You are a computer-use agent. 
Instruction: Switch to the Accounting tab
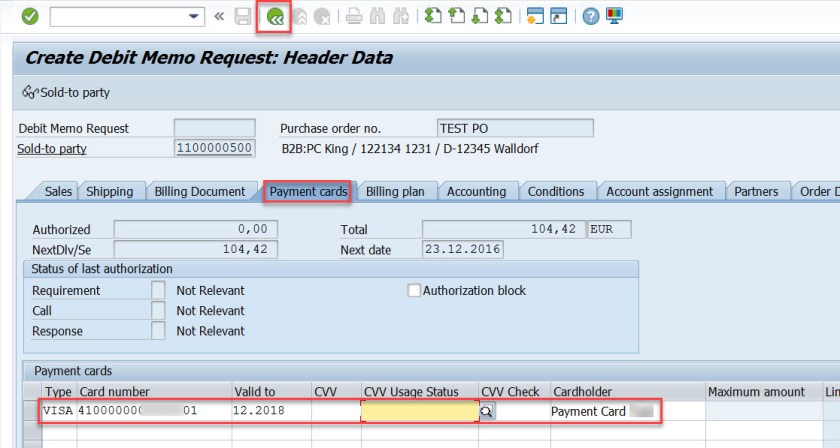click(x=477, y=191)
